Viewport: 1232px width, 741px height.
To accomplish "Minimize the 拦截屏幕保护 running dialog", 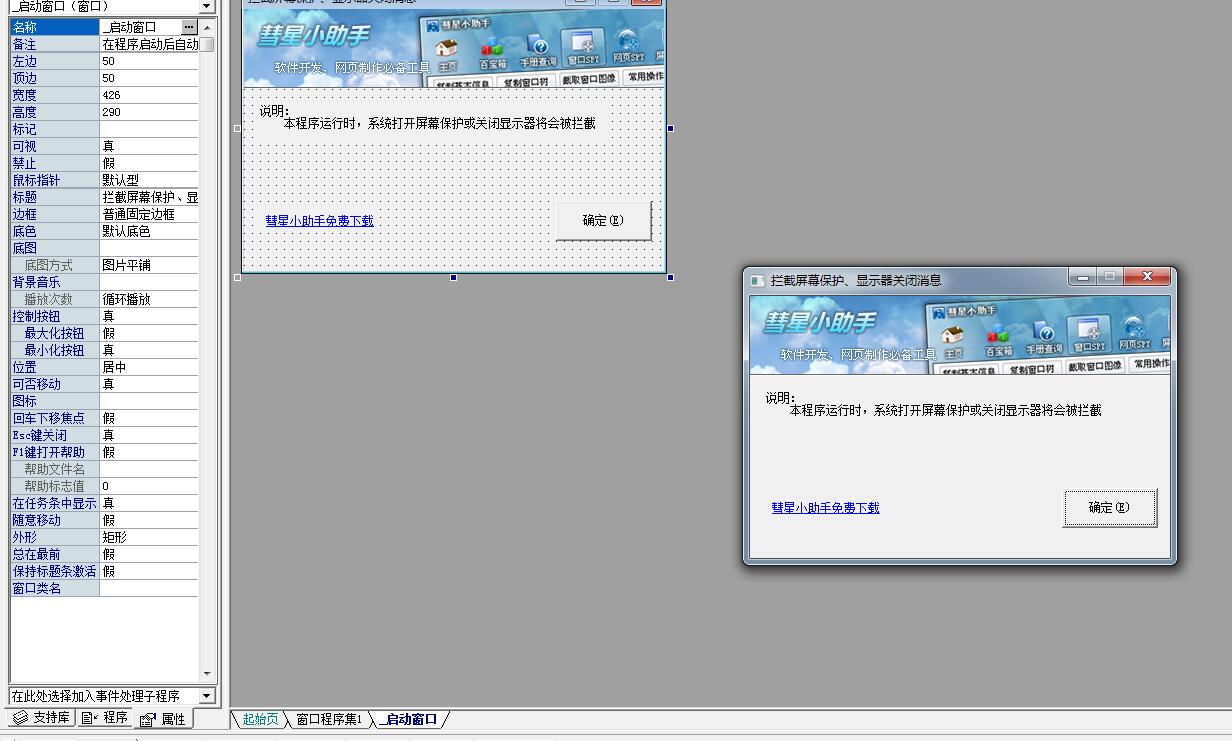I will [1082, 277].
